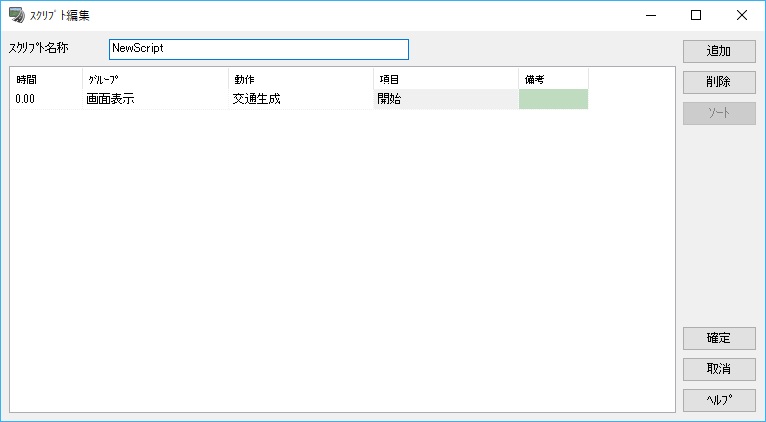Select the green 備考 cell in the first row
This screenshot has width=766, height=422.
pos(553,99)
